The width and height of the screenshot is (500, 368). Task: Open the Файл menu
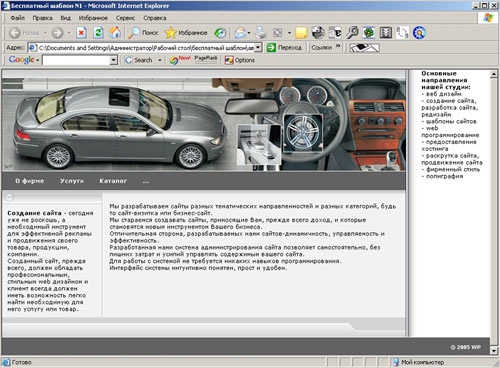(18, 18)
